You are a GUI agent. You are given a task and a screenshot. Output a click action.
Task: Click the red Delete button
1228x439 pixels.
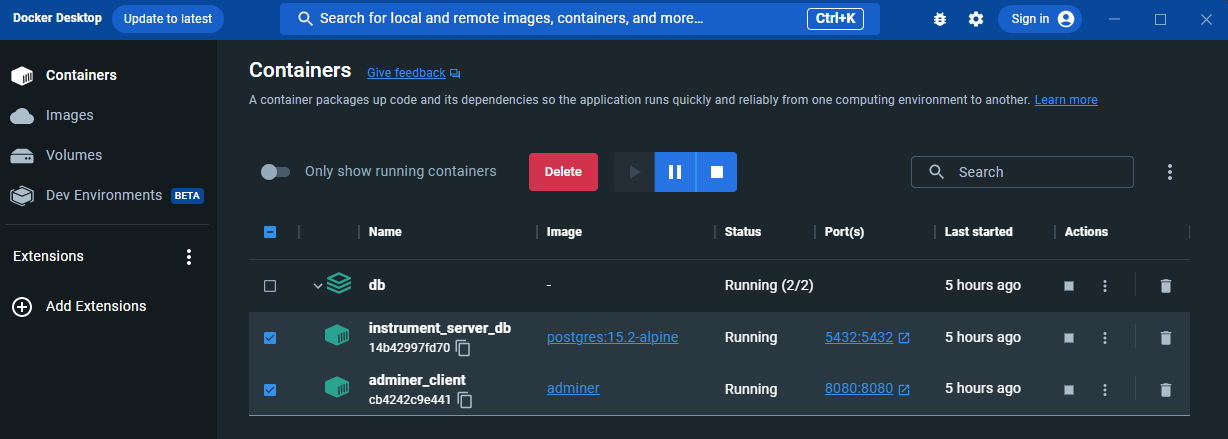tap(563, 172)
